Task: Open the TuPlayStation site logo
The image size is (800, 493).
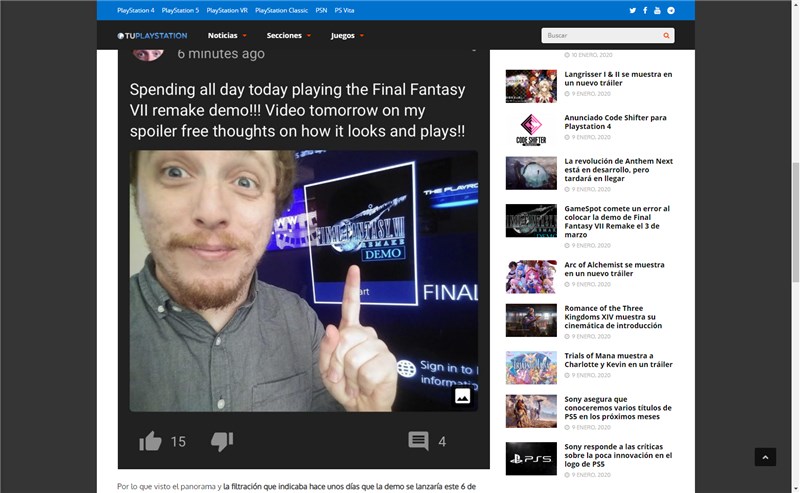Action: click(152, 36)
